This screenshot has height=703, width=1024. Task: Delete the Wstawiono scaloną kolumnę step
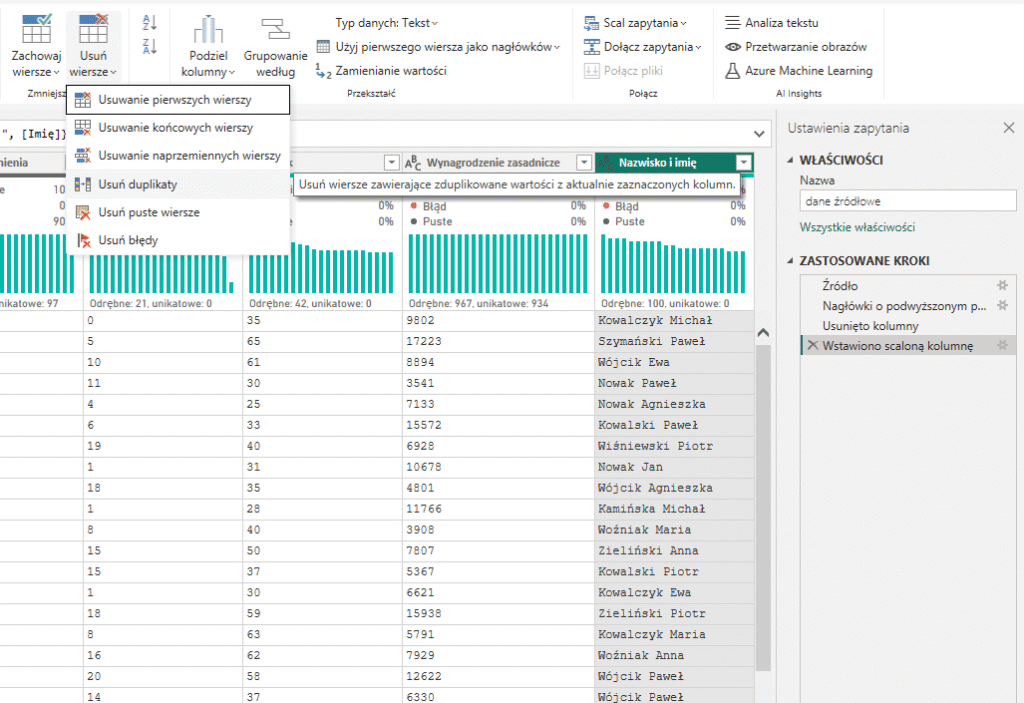point(812,346)
